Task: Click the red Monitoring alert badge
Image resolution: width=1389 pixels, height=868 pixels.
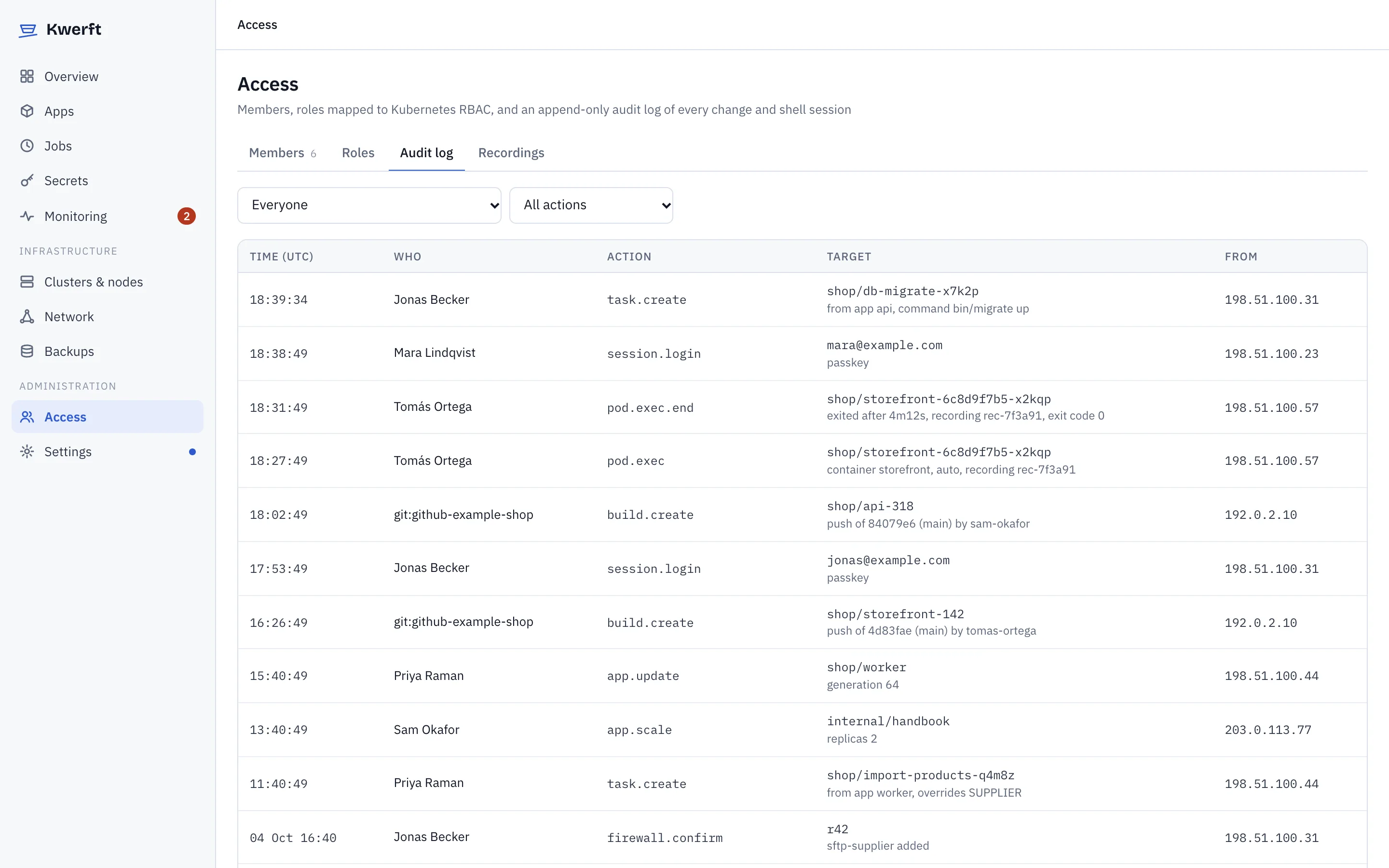Action: pyautogui.click(x=187, y=217)
